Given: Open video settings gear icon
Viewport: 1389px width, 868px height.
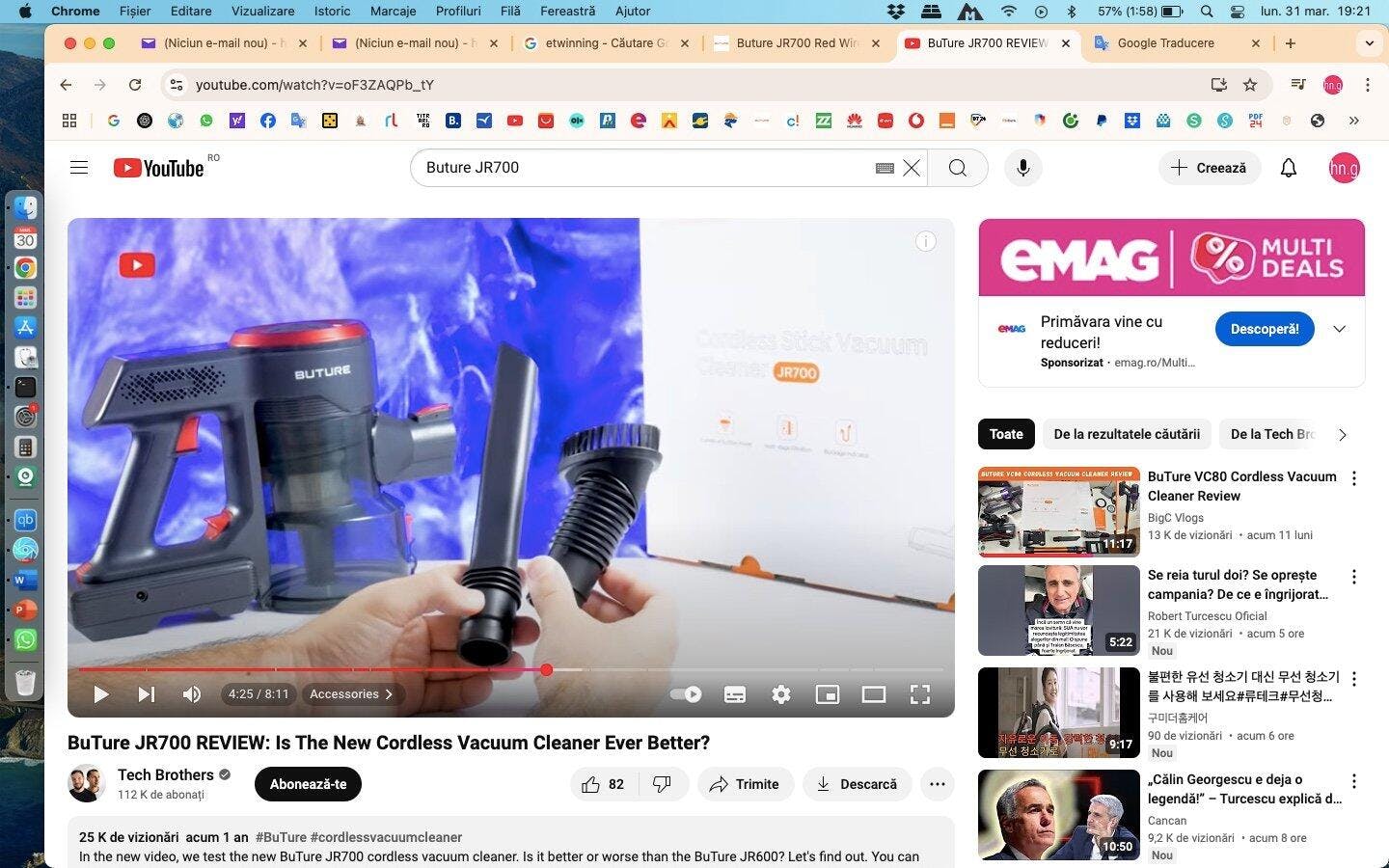Looking at the screenshot, I should (x=780, y=694).
